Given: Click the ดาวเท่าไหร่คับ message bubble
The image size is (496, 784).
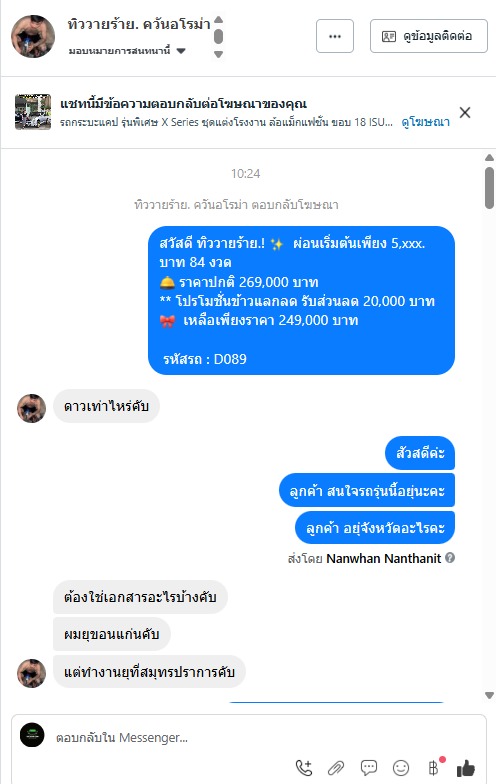Looking at the screenshot, I should [x=106, y=406].
